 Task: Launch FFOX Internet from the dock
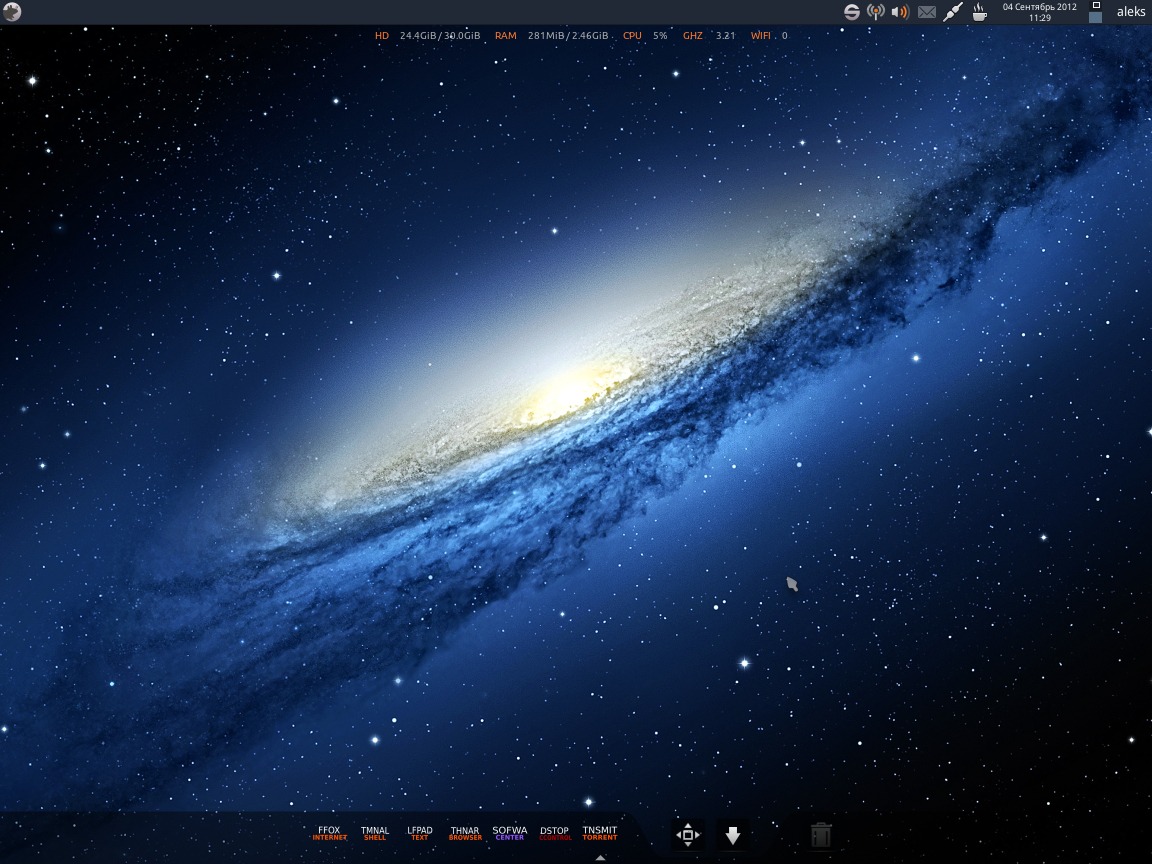pos(329,833)
